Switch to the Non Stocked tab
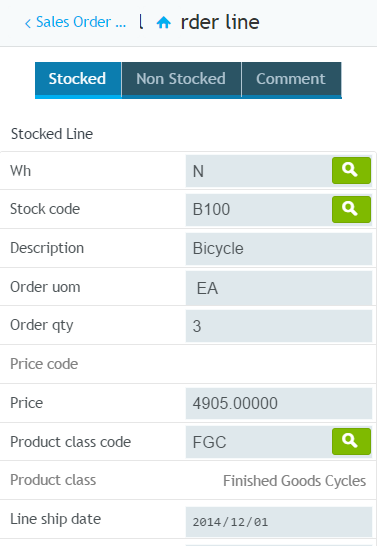Screen dimensions: 377x546 181,79
